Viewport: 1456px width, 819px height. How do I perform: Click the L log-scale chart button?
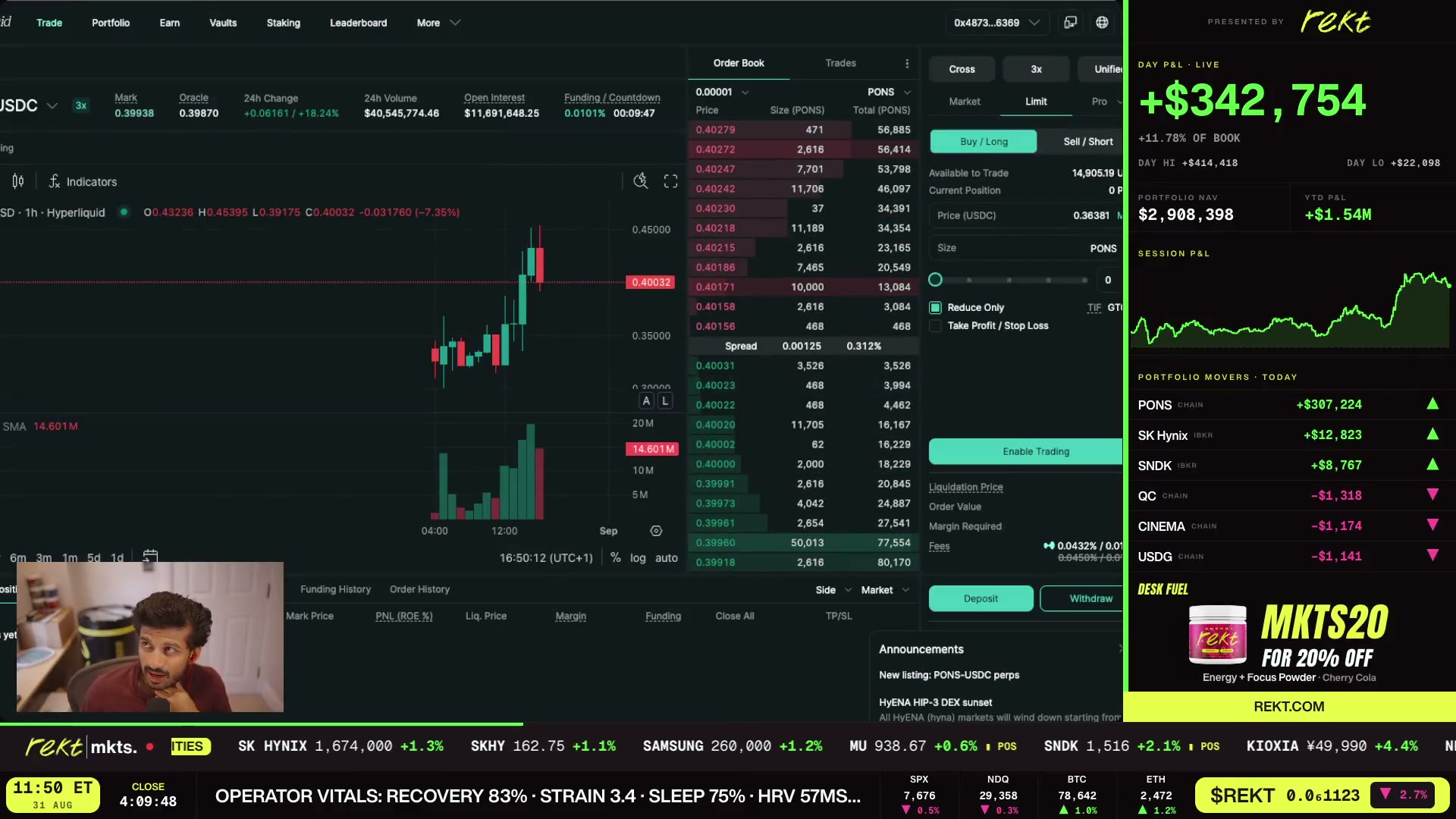click(664, 401)
